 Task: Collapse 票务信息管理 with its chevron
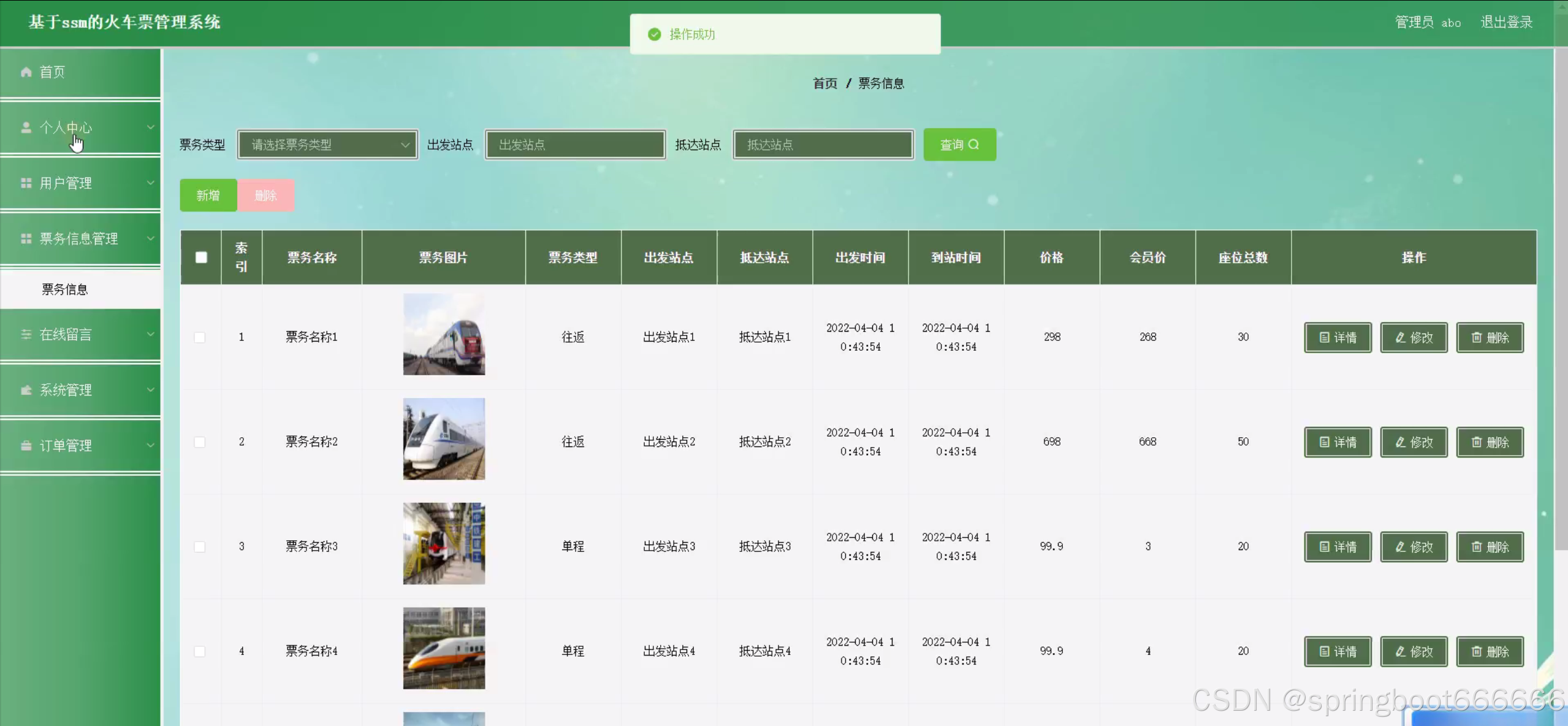coord(150,239)
